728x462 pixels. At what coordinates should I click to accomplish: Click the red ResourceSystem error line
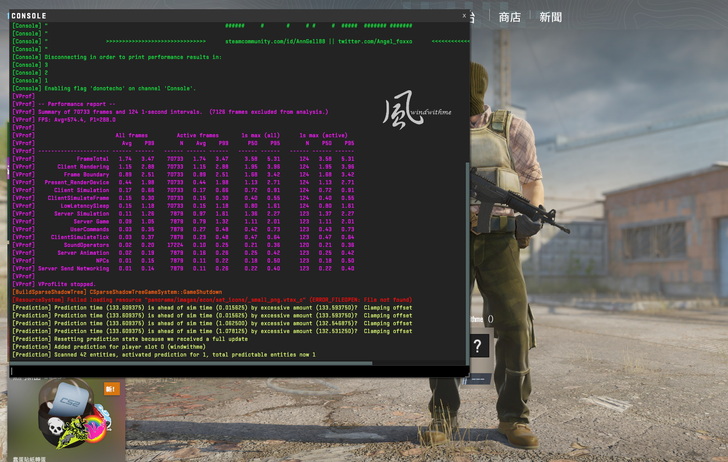coord(212,300)
